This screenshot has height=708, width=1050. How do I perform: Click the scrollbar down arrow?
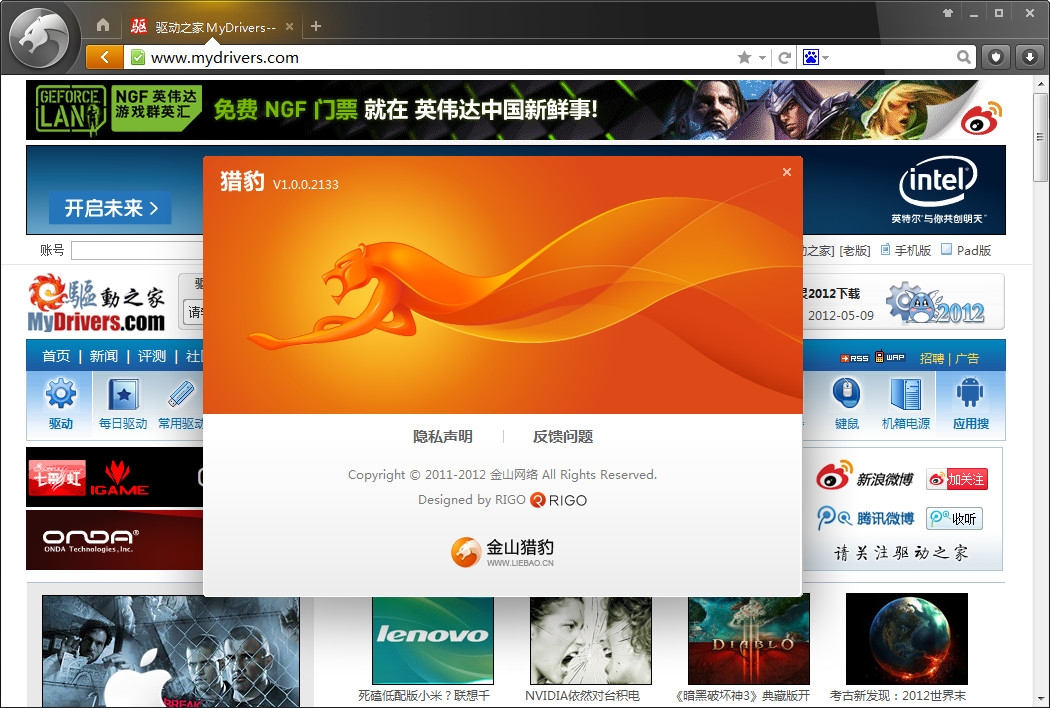(x=1041, y=699)
